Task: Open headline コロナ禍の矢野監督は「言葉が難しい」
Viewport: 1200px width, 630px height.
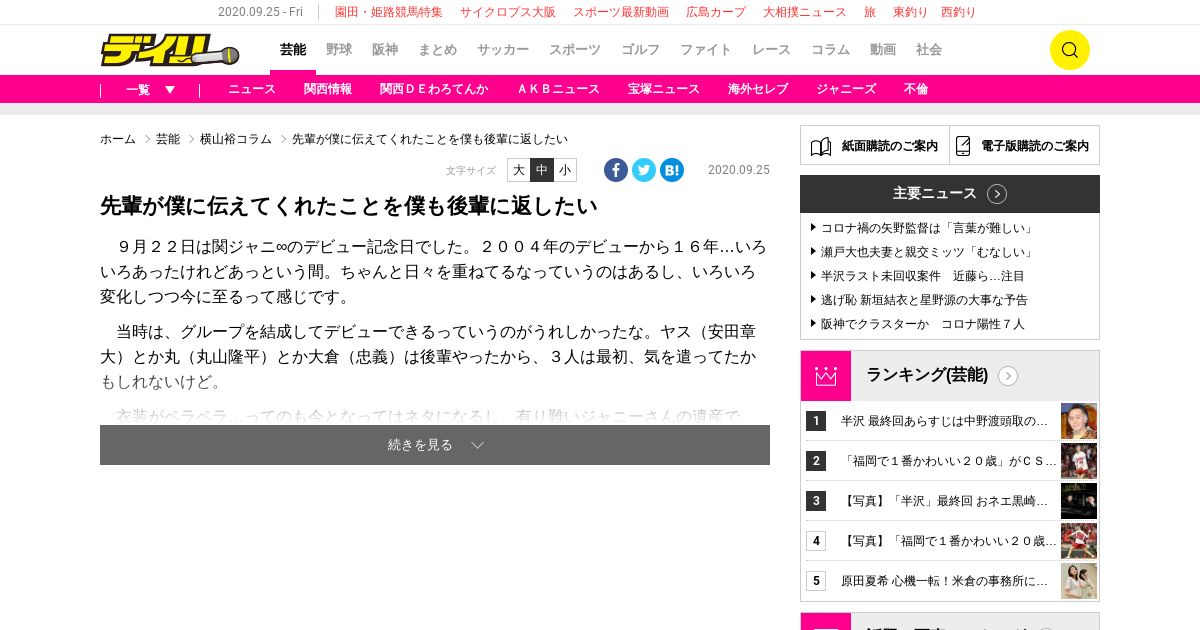Action: [x=927, y=228]
